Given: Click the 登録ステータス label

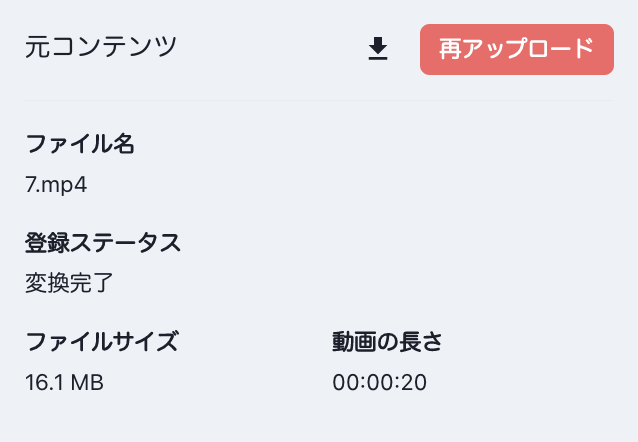Looking at the screenshot, I should tap(102, 243).
